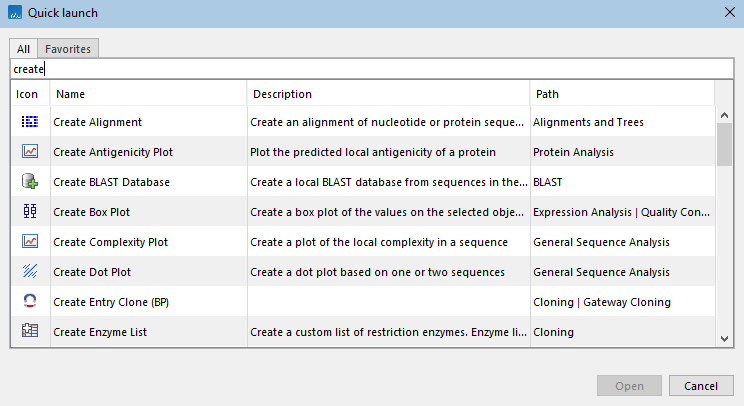Click the greyed-out Open button
This screenshot has width=744, height=406.
[629, 386]
